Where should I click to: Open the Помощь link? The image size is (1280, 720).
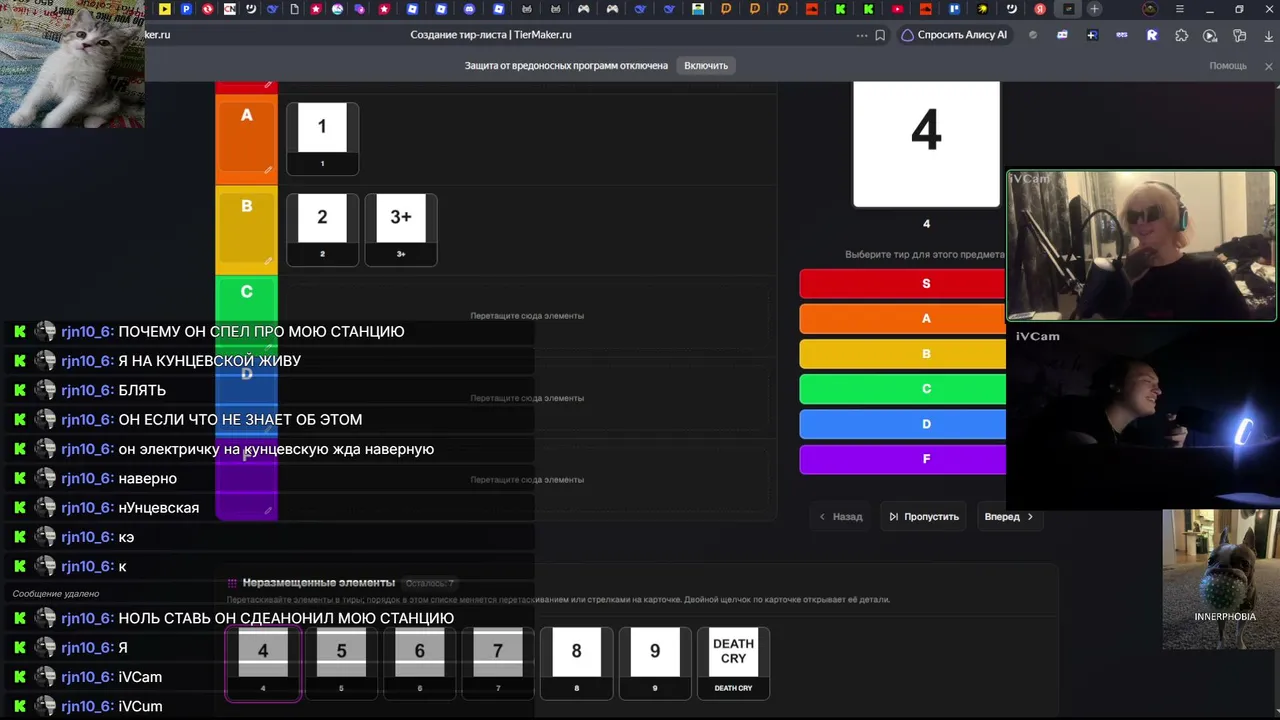click(1228, 66)
